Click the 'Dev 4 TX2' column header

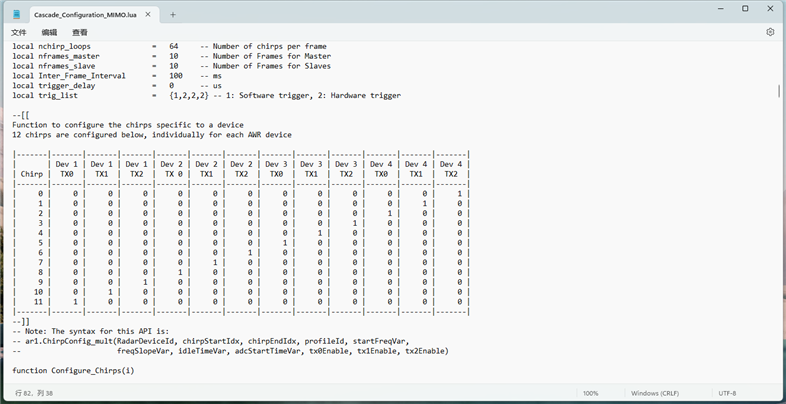click(451, 169)
